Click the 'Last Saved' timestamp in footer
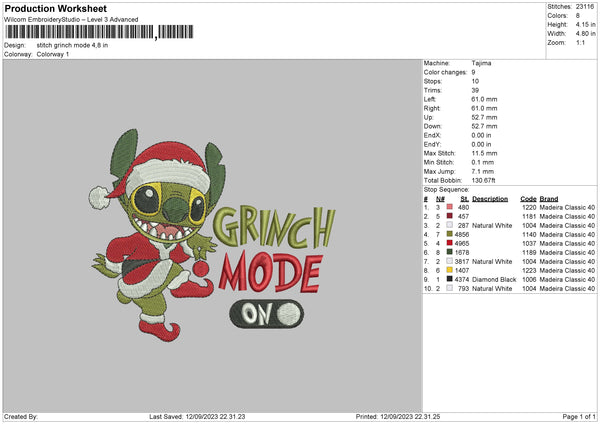The height and width of the screenshot is (424, 600). click(197, 417)
